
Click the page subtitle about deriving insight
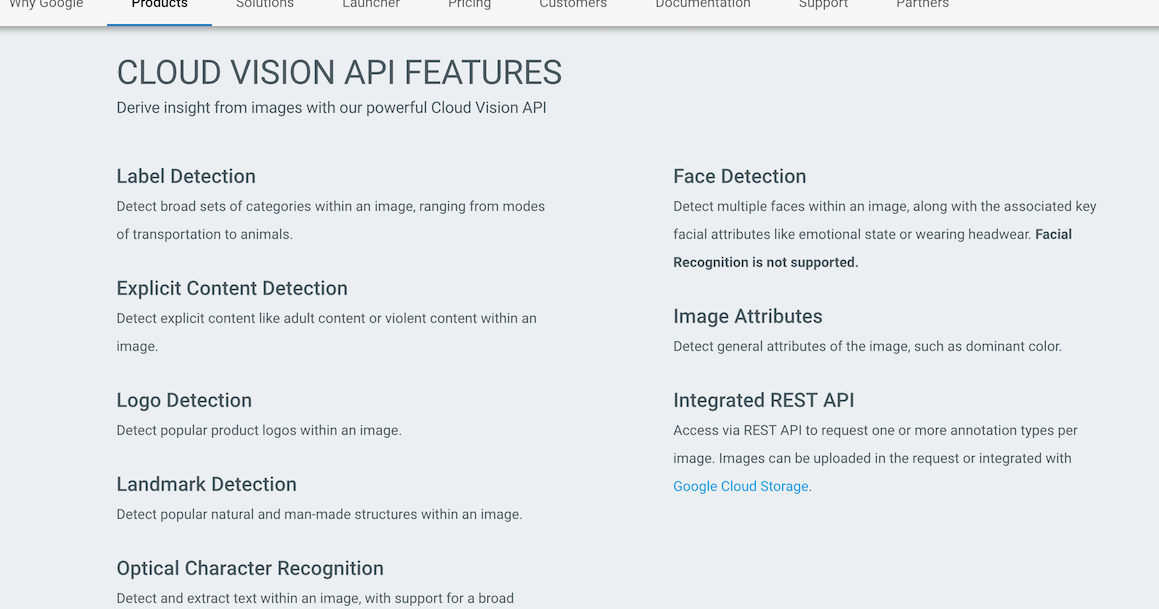click(x=331, y=107)
